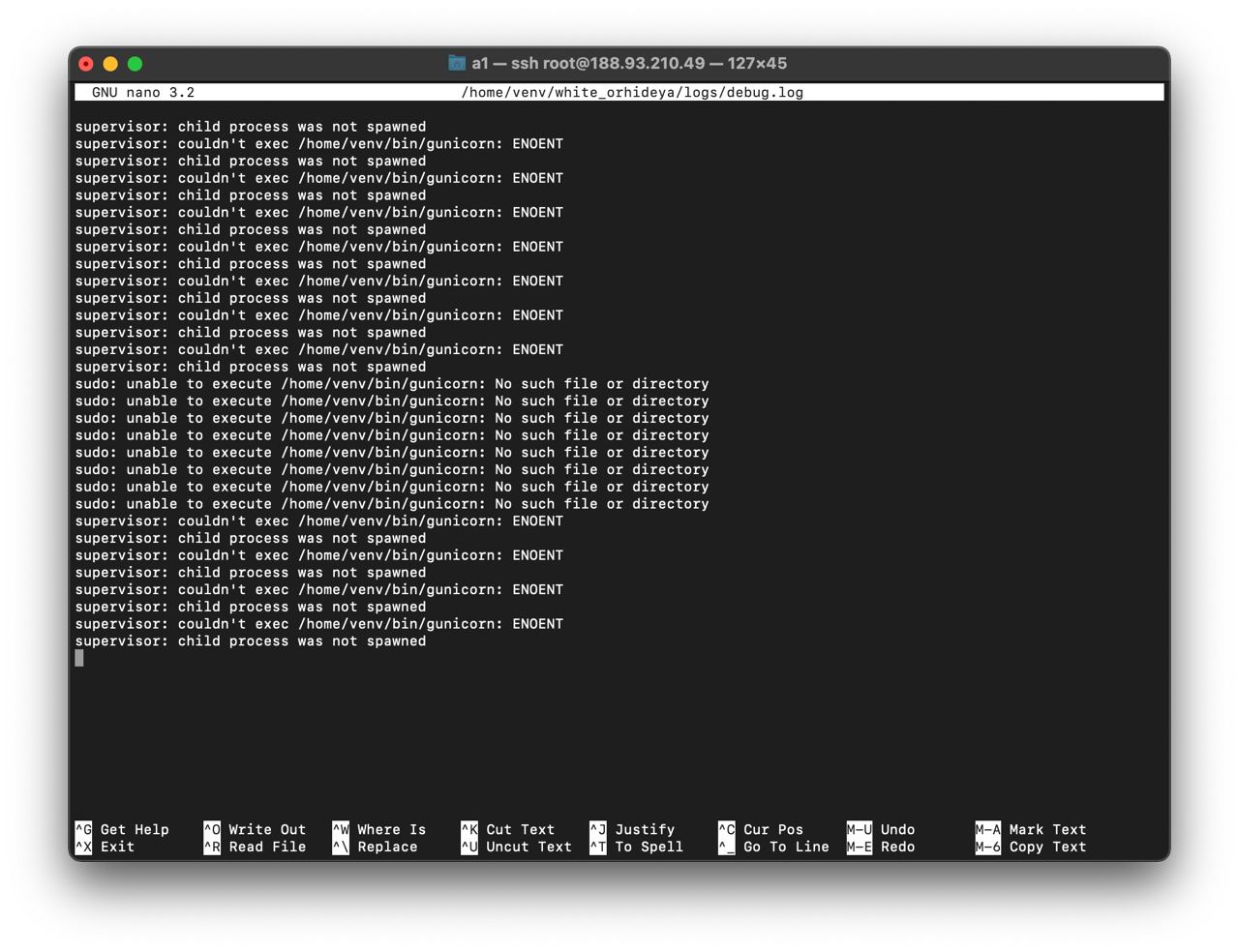Click the green zoom window button
The image size is (1239, 952).
(136, 64)
